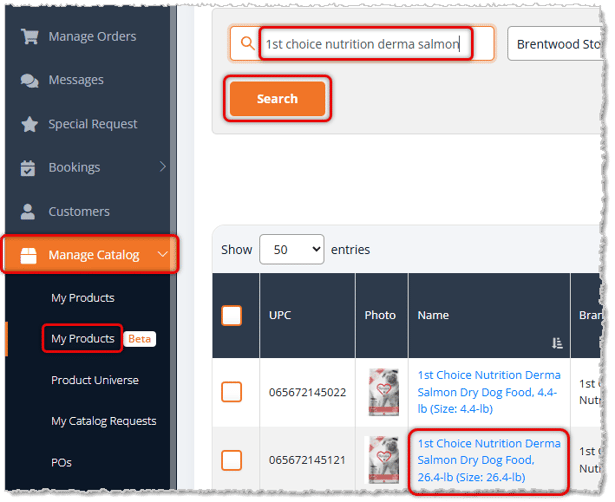The width and height of the screenshot is (615, 502).
Task: Expand the Bookings submenu chevron
Action: point(163,167)
